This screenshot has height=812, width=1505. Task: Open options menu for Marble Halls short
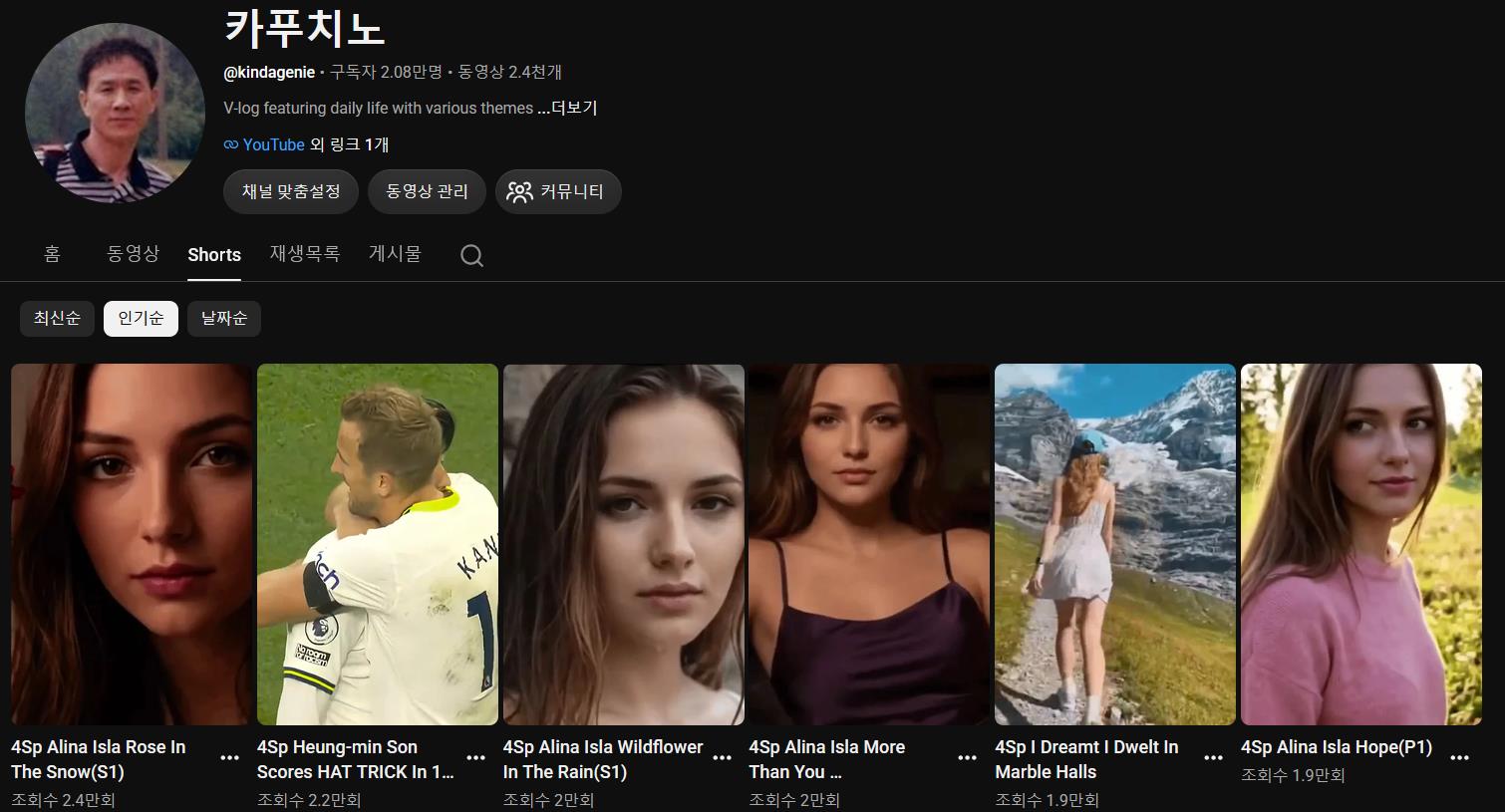click(x=1213, y=758)
